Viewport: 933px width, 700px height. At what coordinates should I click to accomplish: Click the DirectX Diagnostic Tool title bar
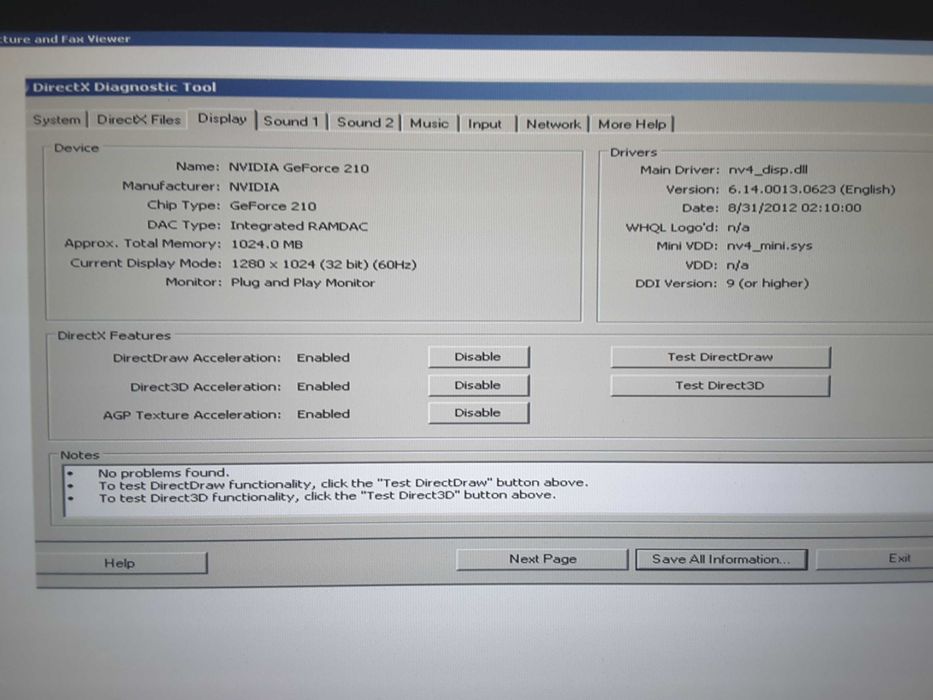(479, 89)
